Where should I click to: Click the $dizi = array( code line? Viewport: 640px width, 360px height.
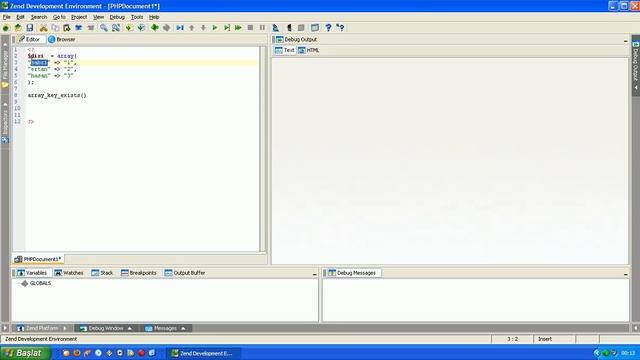point(52,56)
